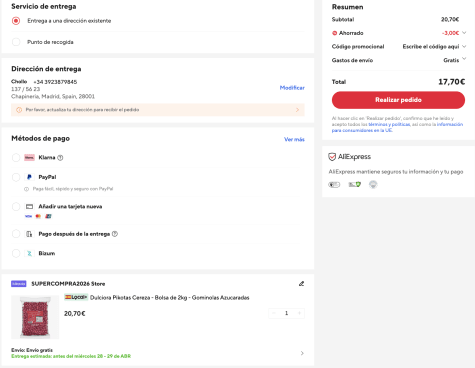Image resolution: width=475 pixels, height=368 pixels.
Task: Click the Klarna logo icon
Action: 29,157
